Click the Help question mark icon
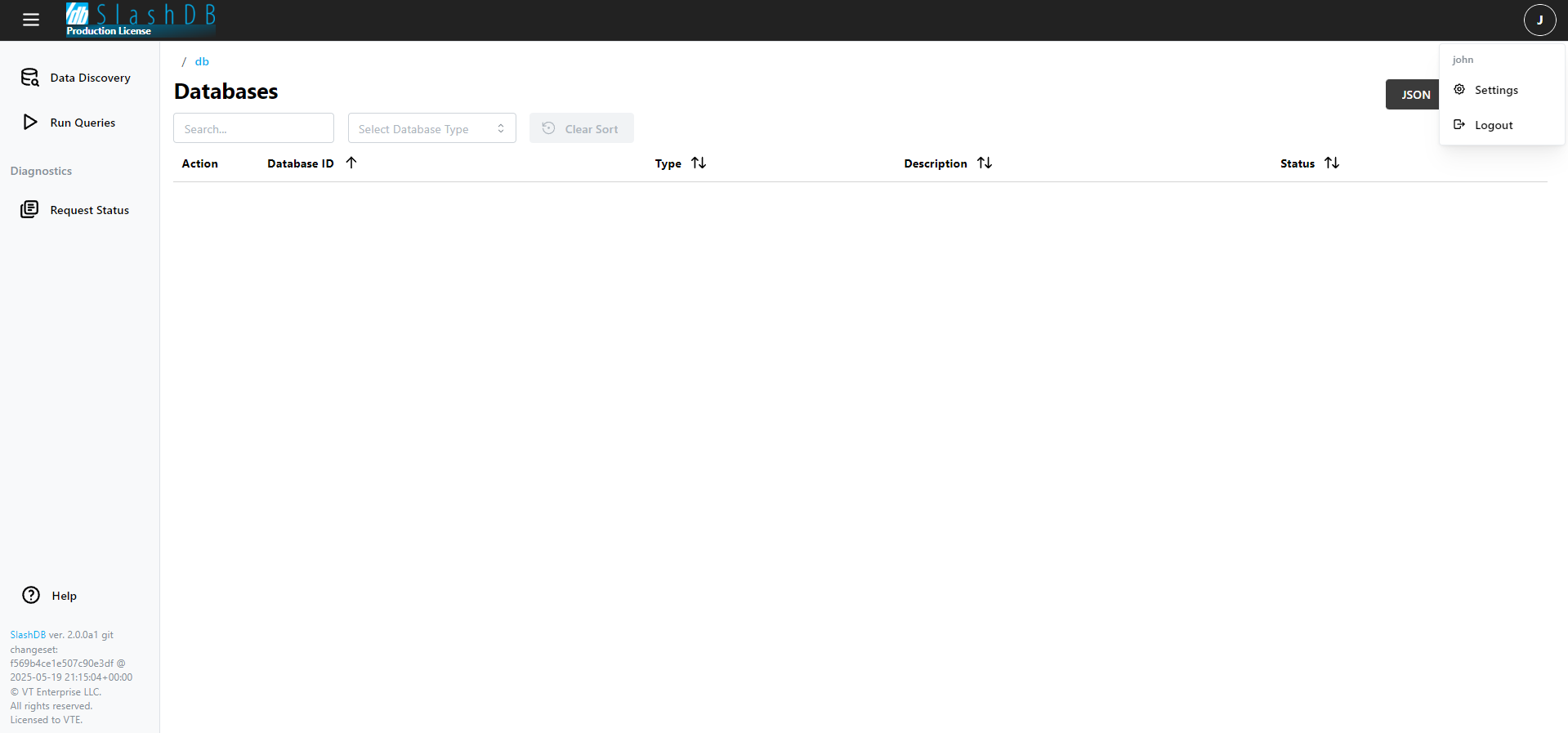 (x=31, y=595)
